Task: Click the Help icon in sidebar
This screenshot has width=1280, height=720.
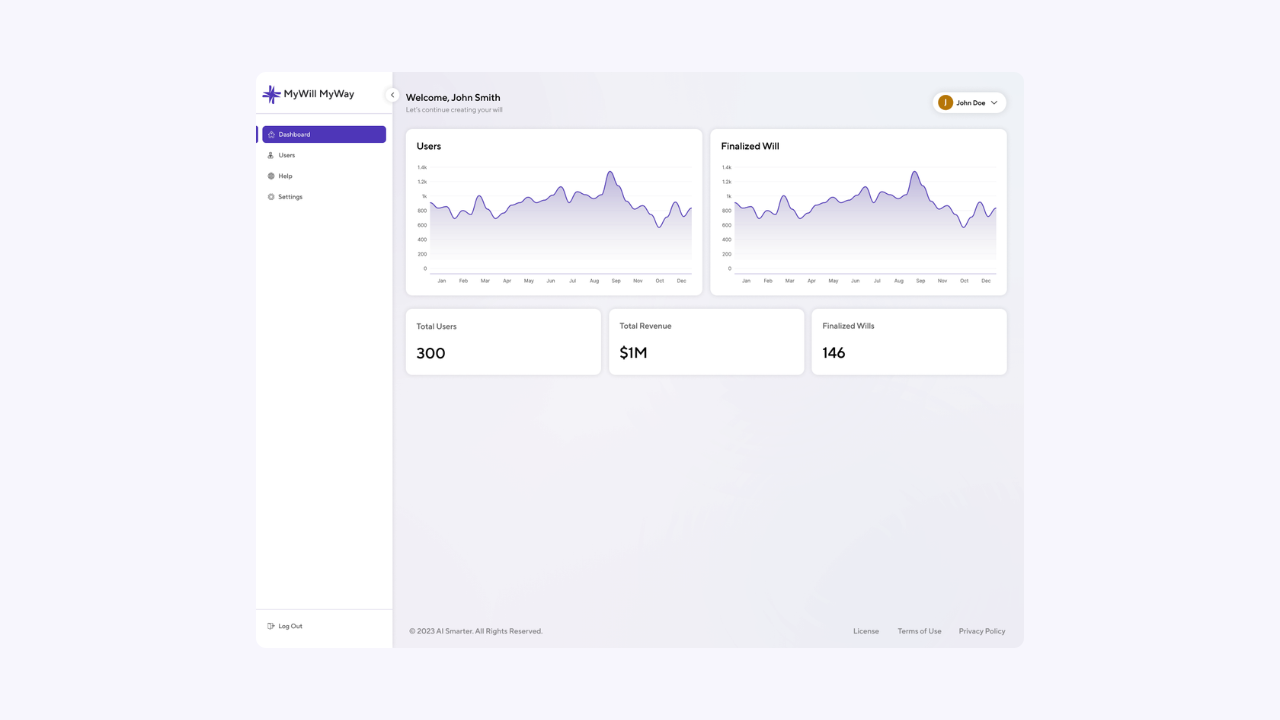Action: pyautogui.click(x=271, y=176)
